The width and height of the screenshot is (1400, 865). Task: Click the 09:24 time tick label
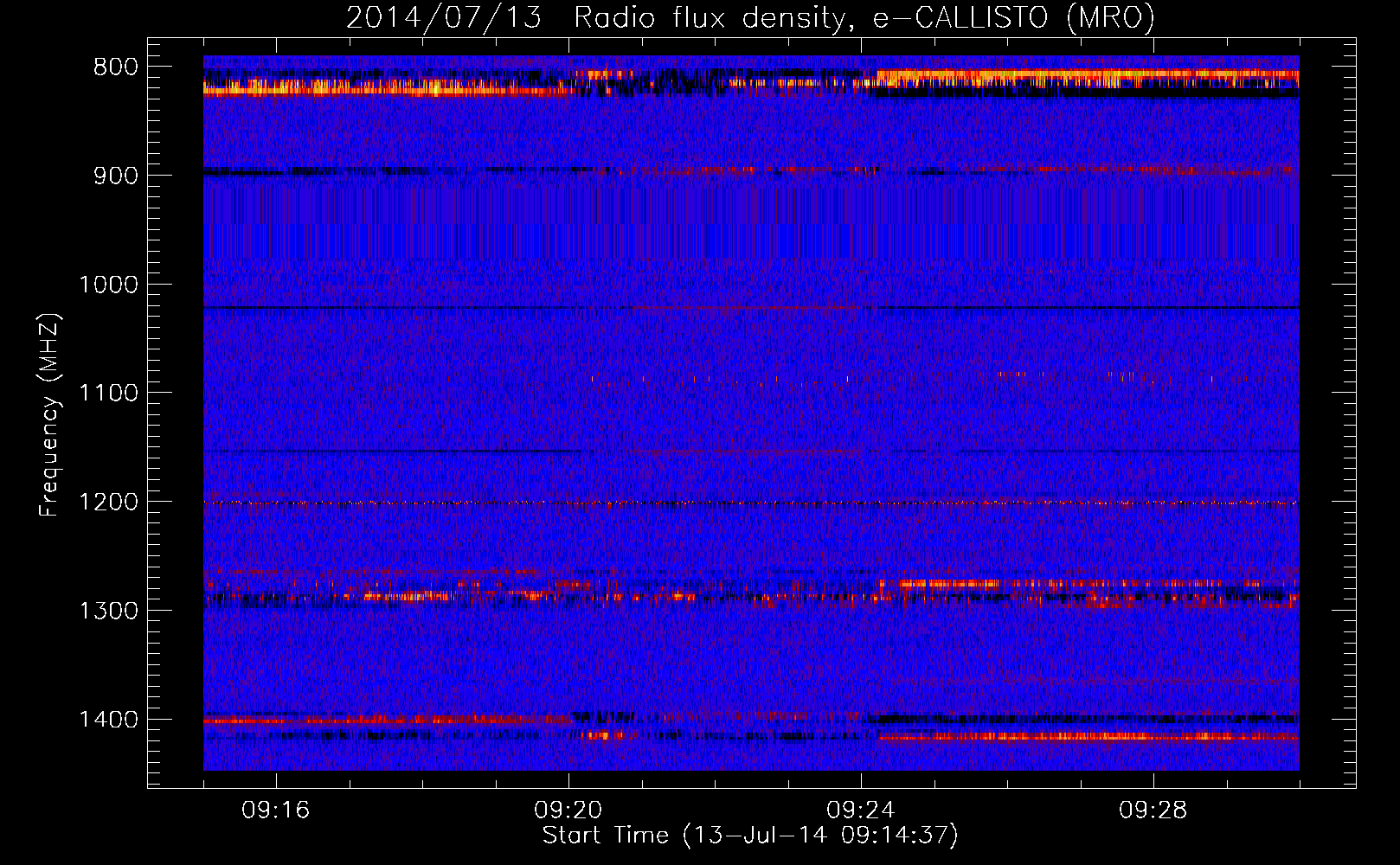861,811
